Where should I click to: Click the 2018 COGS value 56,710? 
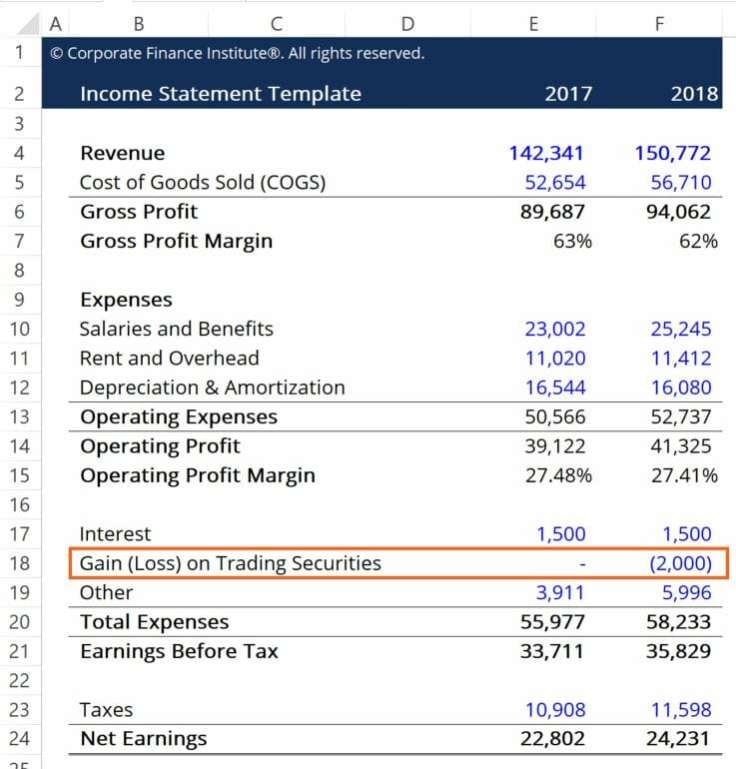tap(672, 182)
